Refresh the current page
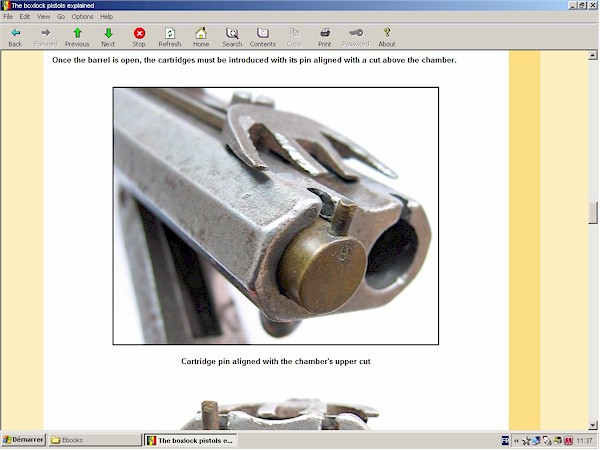The width and height of the screenshot is (600, 450). 170,37
